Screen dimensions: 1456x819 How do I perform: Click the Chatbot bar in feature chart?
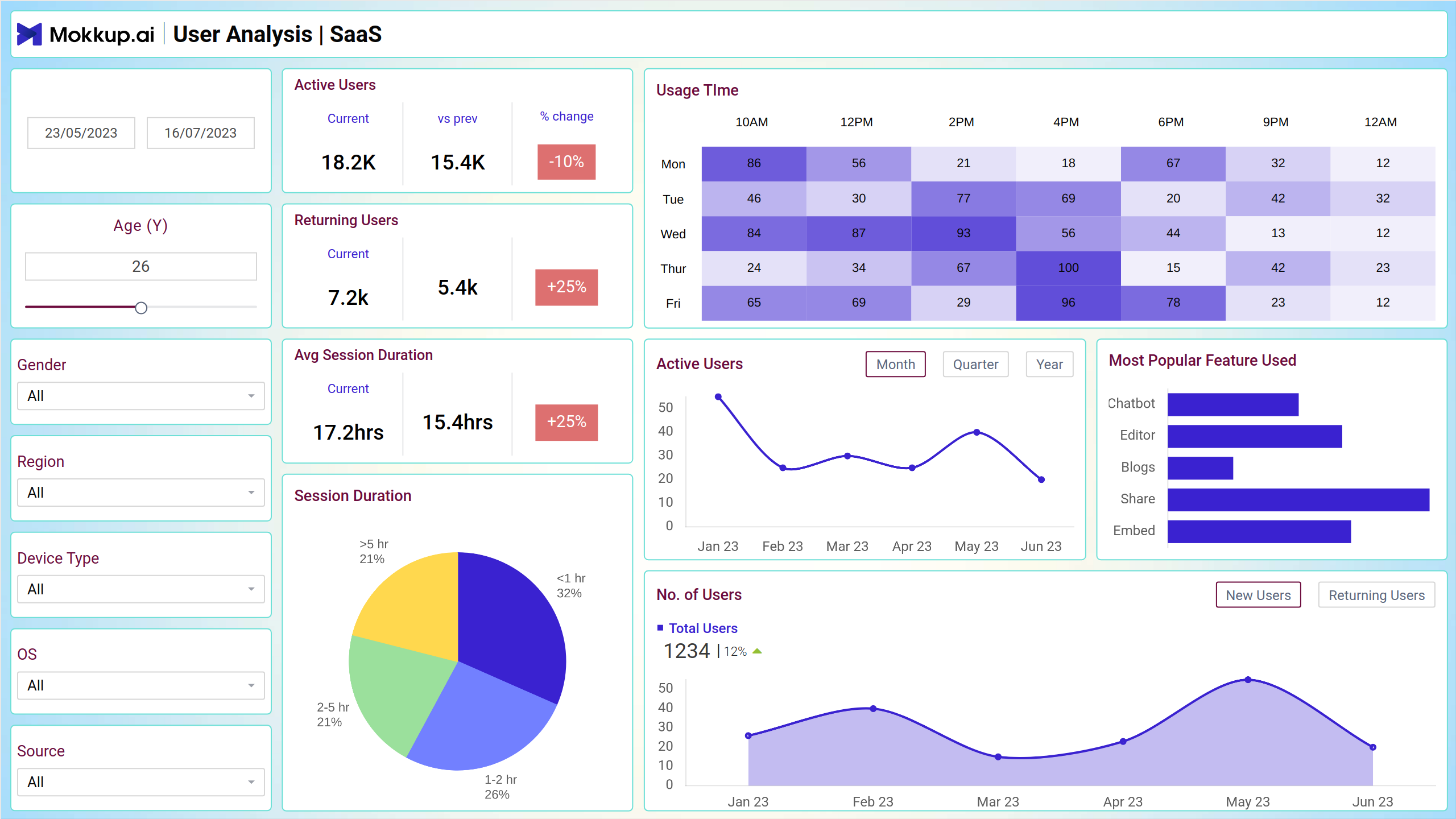pyautogui.click(x=1233, y=404)
